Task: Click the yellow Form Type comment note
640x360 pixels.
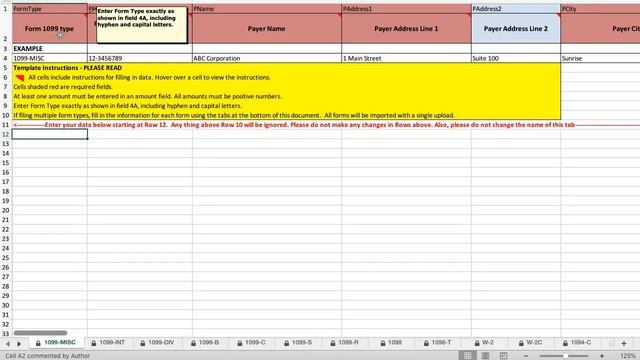Action: click(142, 24)
